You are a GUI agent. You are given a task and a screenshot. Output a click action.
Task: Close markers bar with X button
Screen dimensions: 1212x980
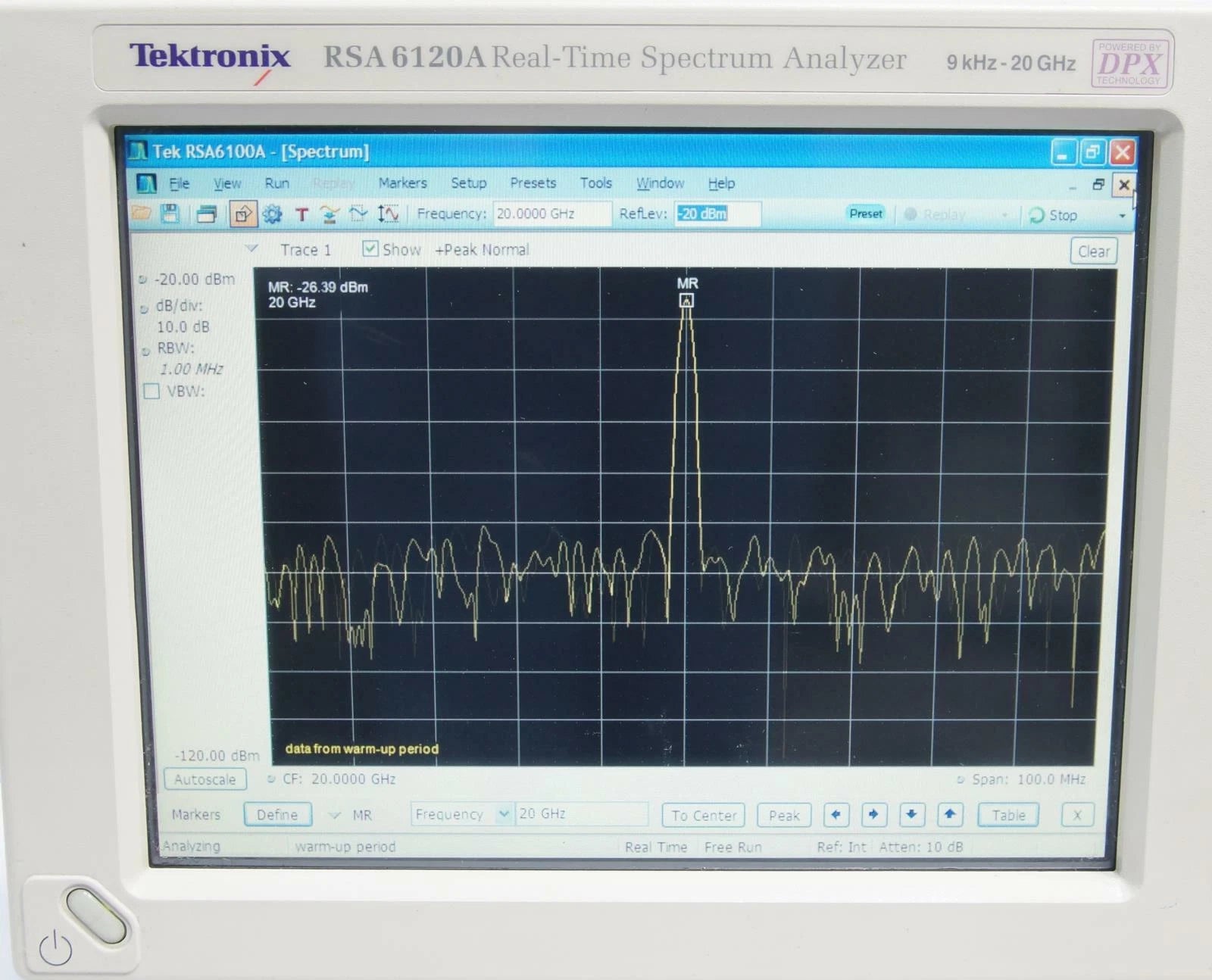tap(1077, 815)
